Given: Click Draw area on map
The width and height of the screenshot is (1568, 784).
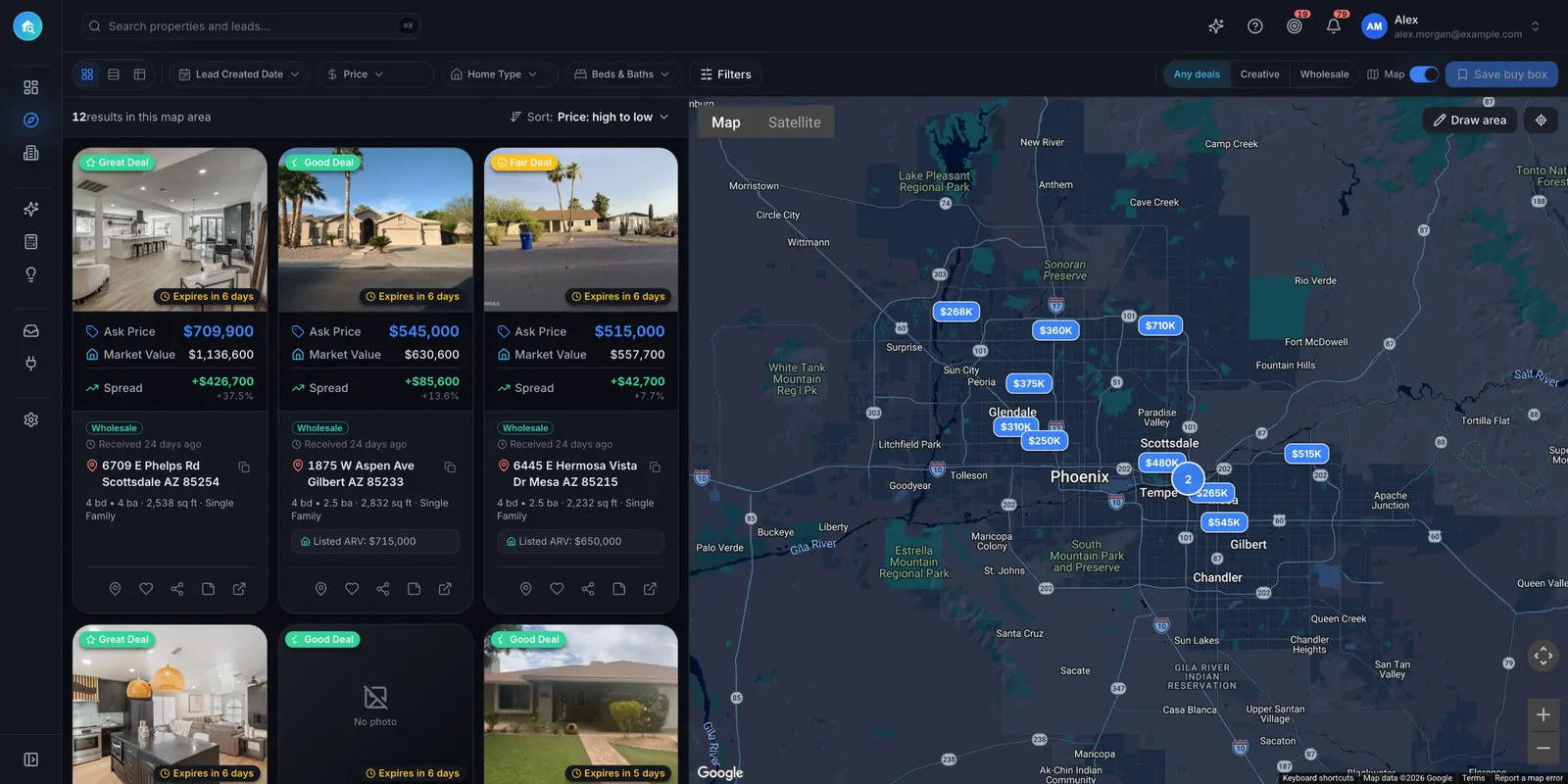Looking at the screenshot, I should click(1469, 120).
